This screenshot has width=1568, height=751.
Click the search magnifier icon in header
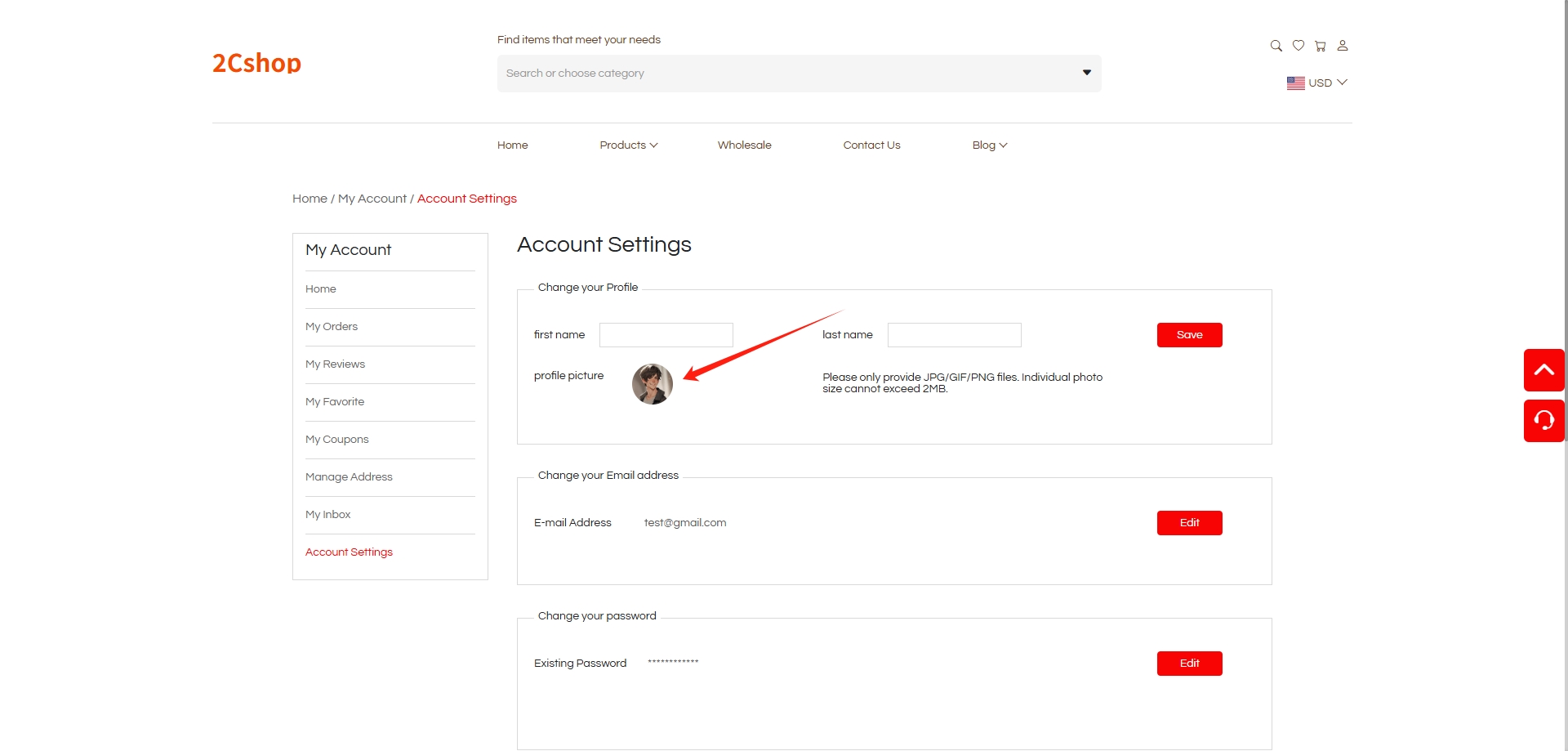pos(1276,46)
